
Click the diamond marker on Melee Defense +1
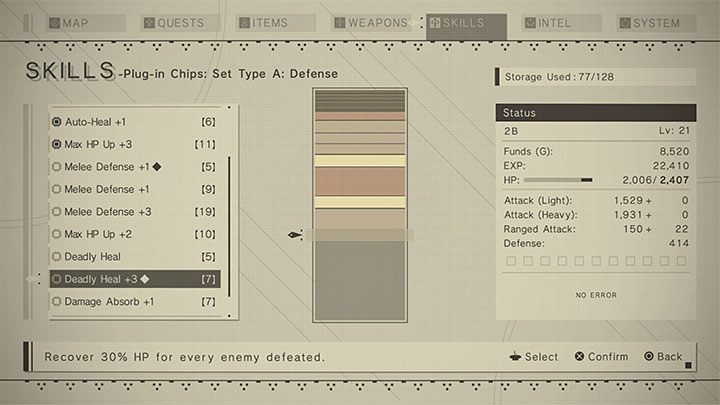pyautogui.click(x=157, y=167)
